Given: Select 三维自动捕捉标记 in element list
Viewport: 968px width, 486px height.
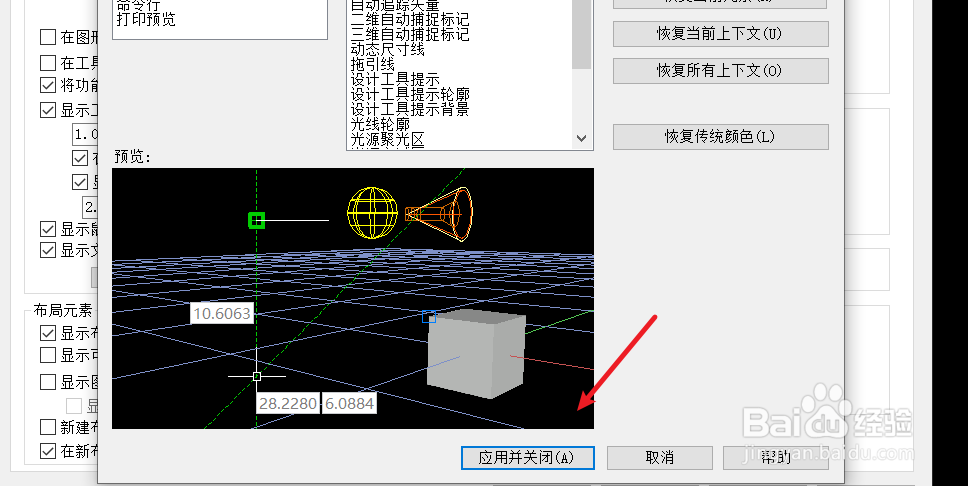Looking at the screenshot, I should click(x=410, y=34).
